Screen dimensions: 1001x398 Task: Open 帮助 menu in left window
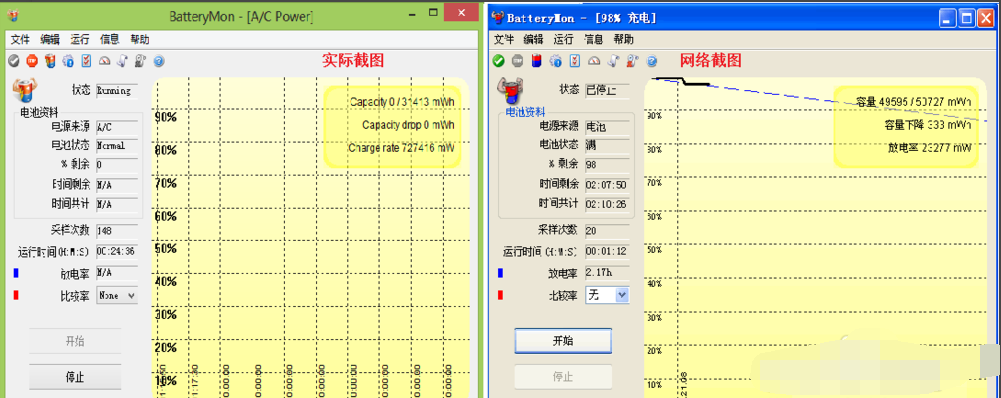point(140,40)
